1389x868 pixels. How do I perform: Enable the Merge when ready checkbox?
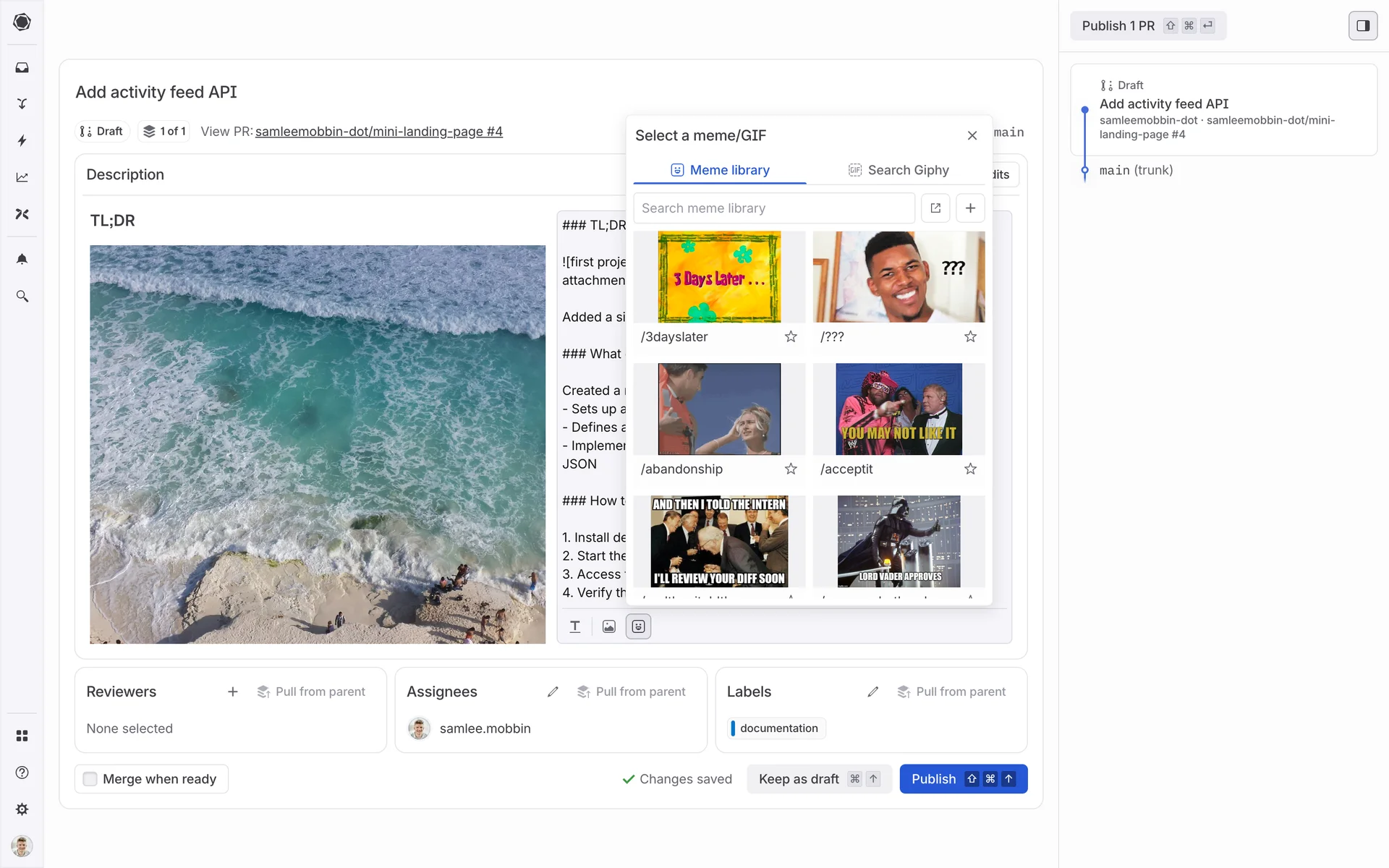[x=90, y=779]
